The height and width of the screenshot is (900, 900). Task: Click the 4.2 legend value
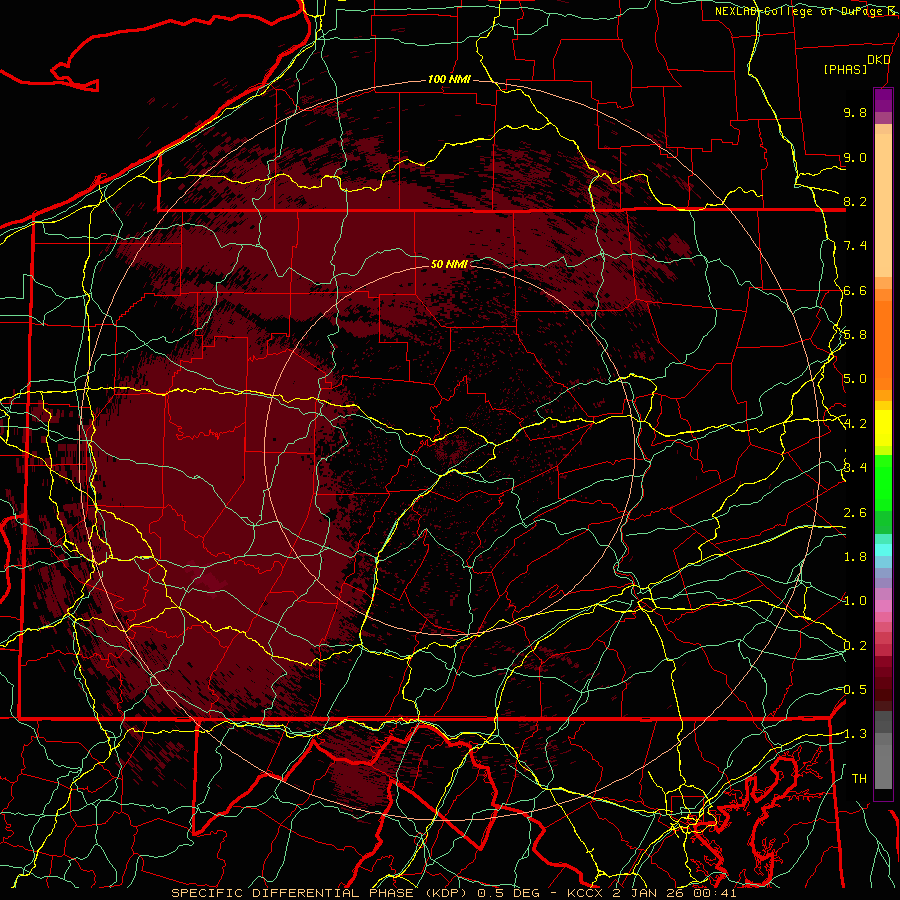tap(855, 424)
